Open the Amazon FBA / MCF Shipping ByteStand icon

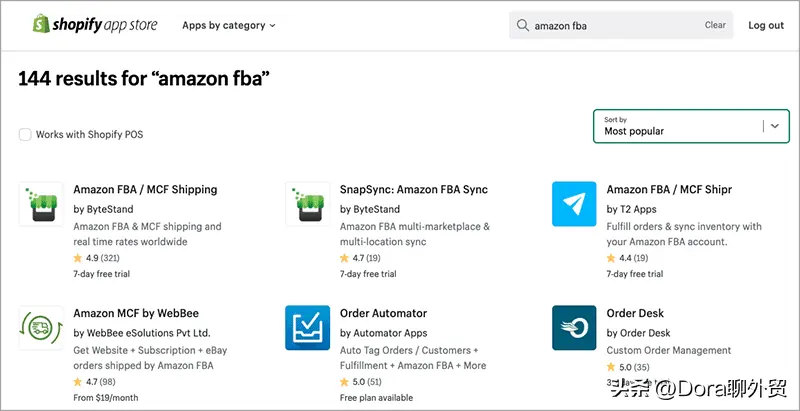tap(41, 204)
